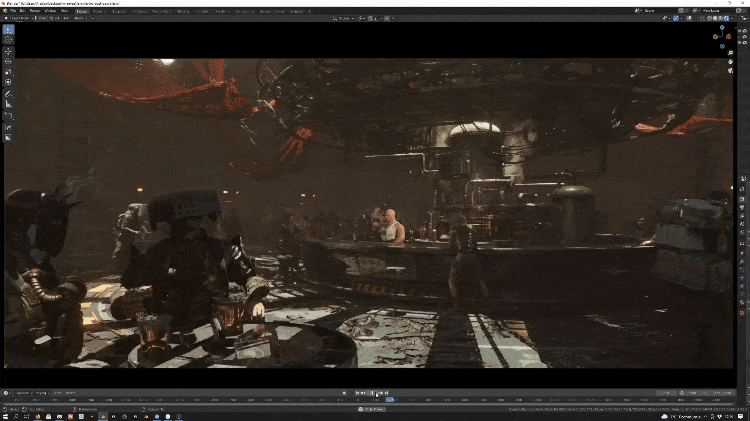The height and width of the screenshot is (421, 750).
Task: Open the timeline Marker menu
Action: pyautogui.click(x=70, y=393)
